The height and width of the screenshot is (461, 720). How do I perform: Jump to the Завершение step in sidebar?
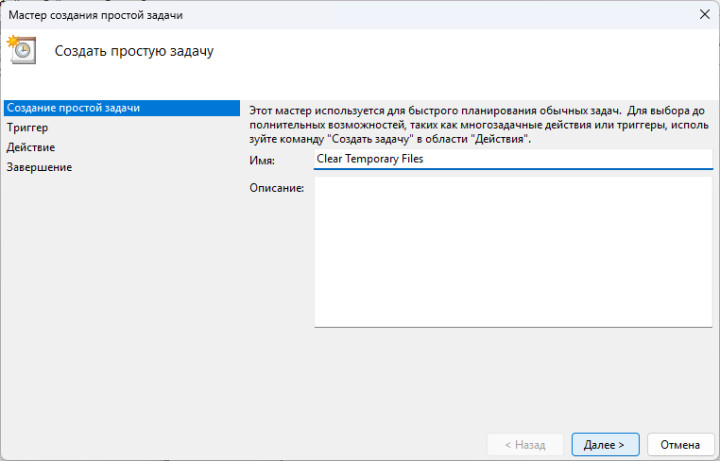coord(39,167)
